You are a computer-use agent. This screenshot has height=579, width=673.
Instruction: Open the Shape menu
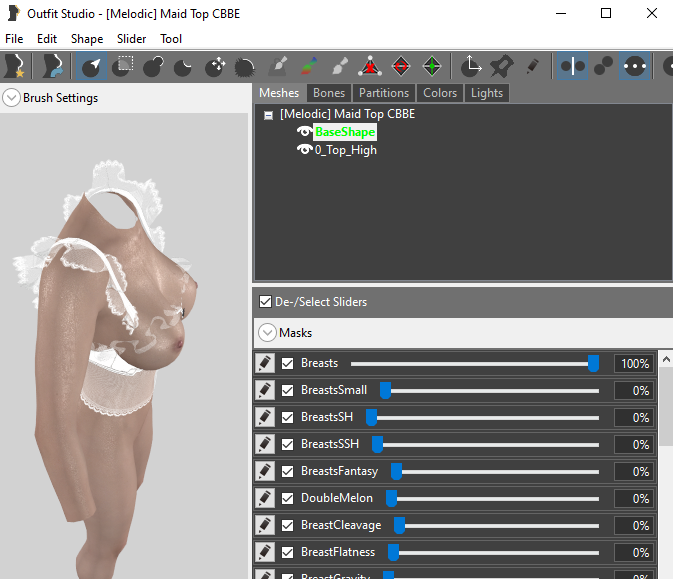click(87, 39)
